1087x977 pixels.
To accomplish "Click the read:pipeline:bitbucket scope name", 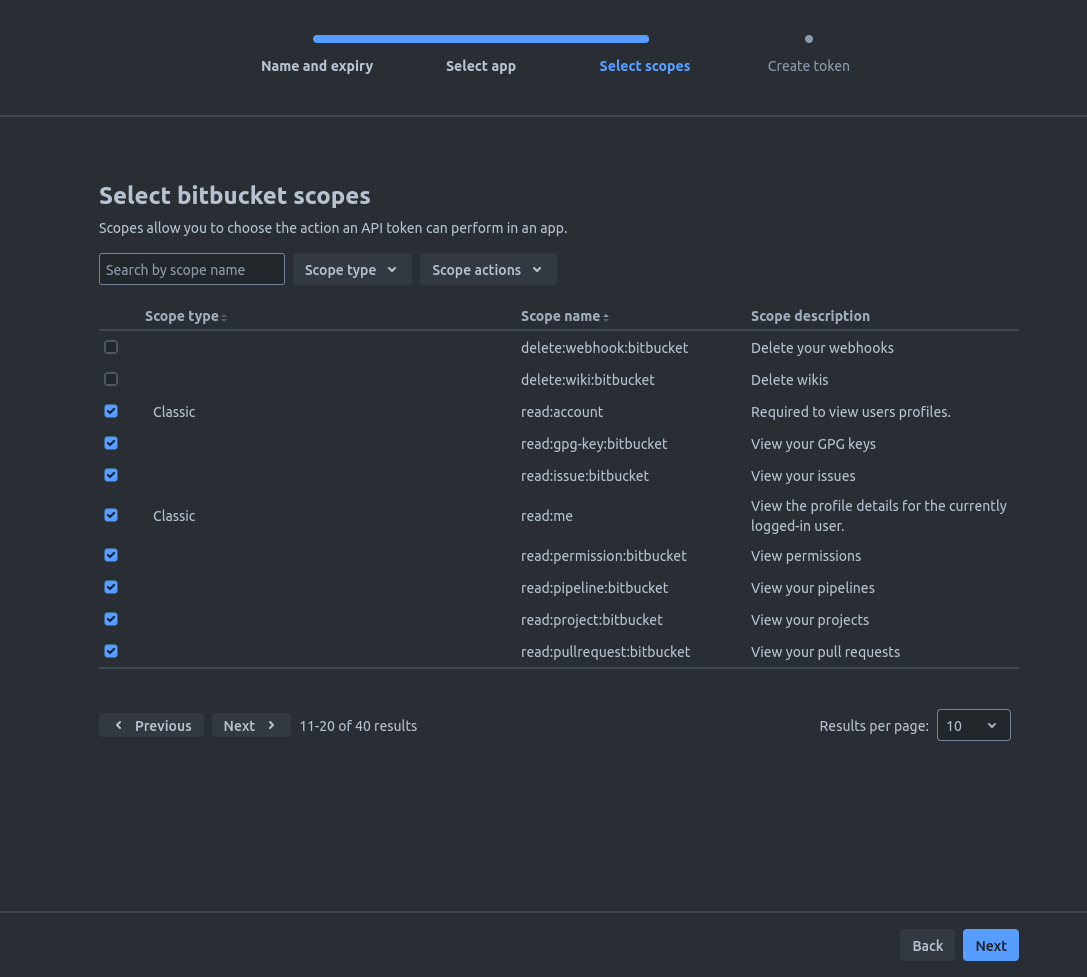I will (595, 588).
